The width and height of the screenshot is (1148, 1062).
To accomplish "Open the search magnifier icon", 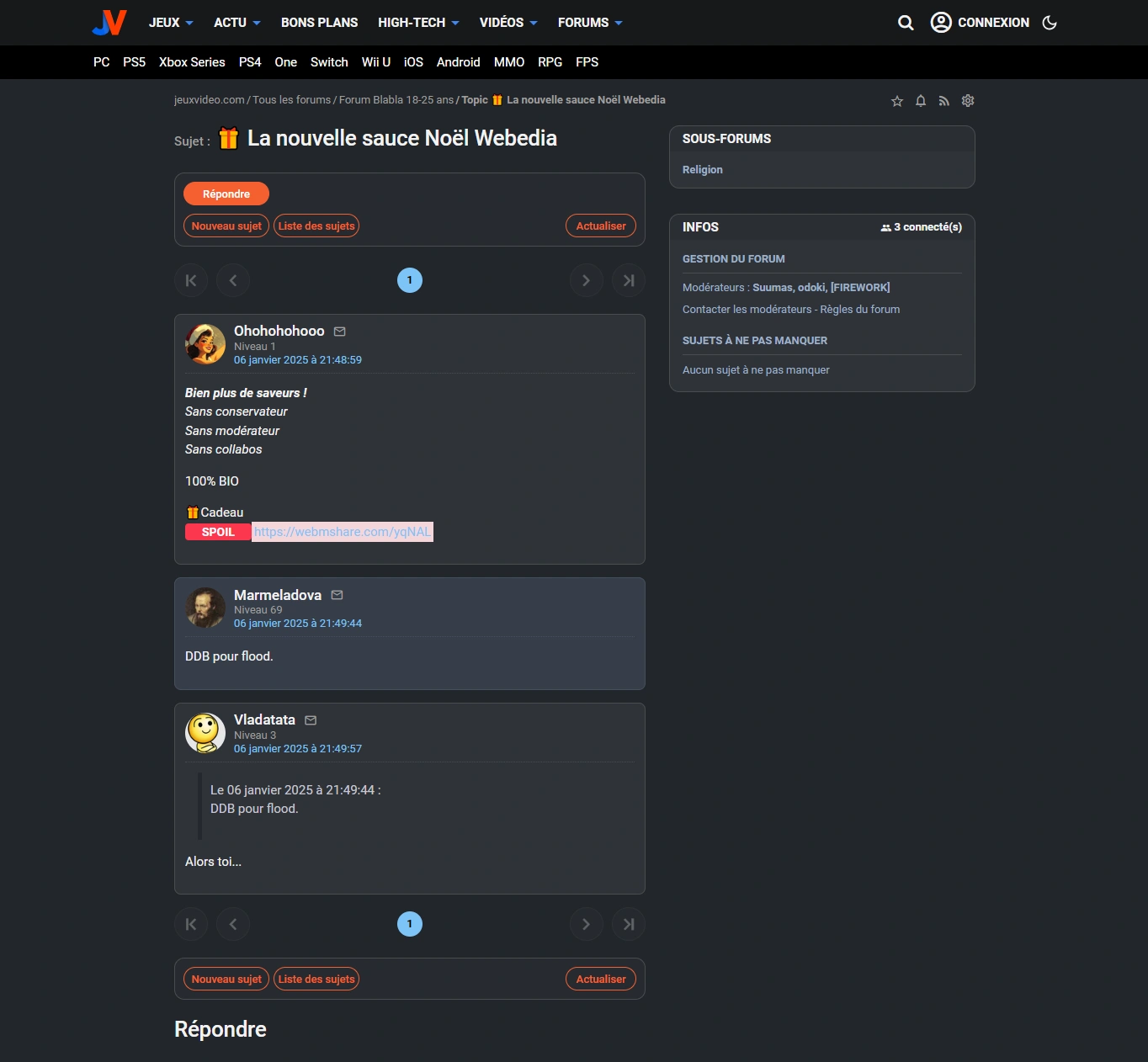I will pyautogui.click(x=906, y=23).
